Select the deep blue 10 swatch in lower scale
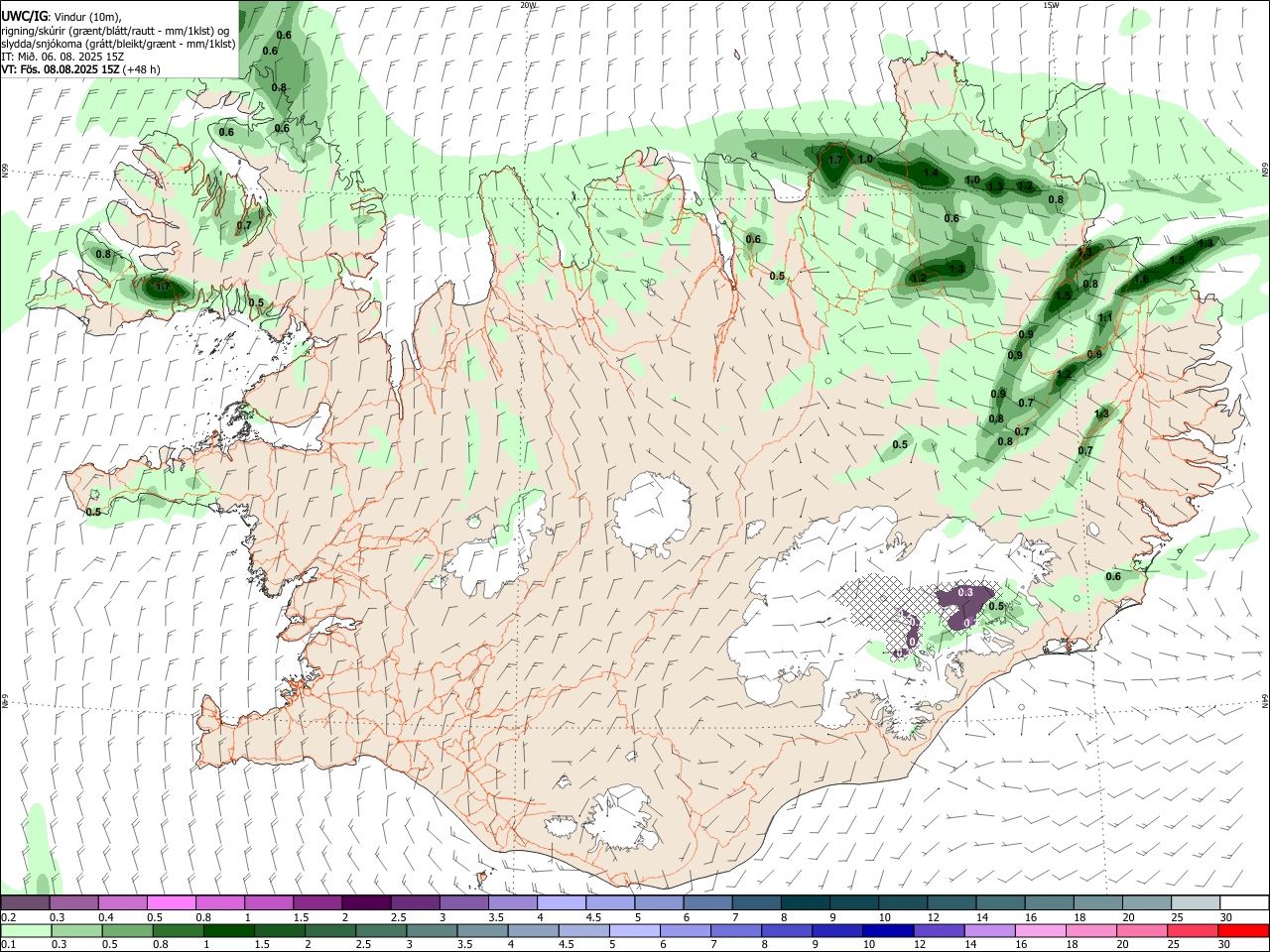 point(888,930)
